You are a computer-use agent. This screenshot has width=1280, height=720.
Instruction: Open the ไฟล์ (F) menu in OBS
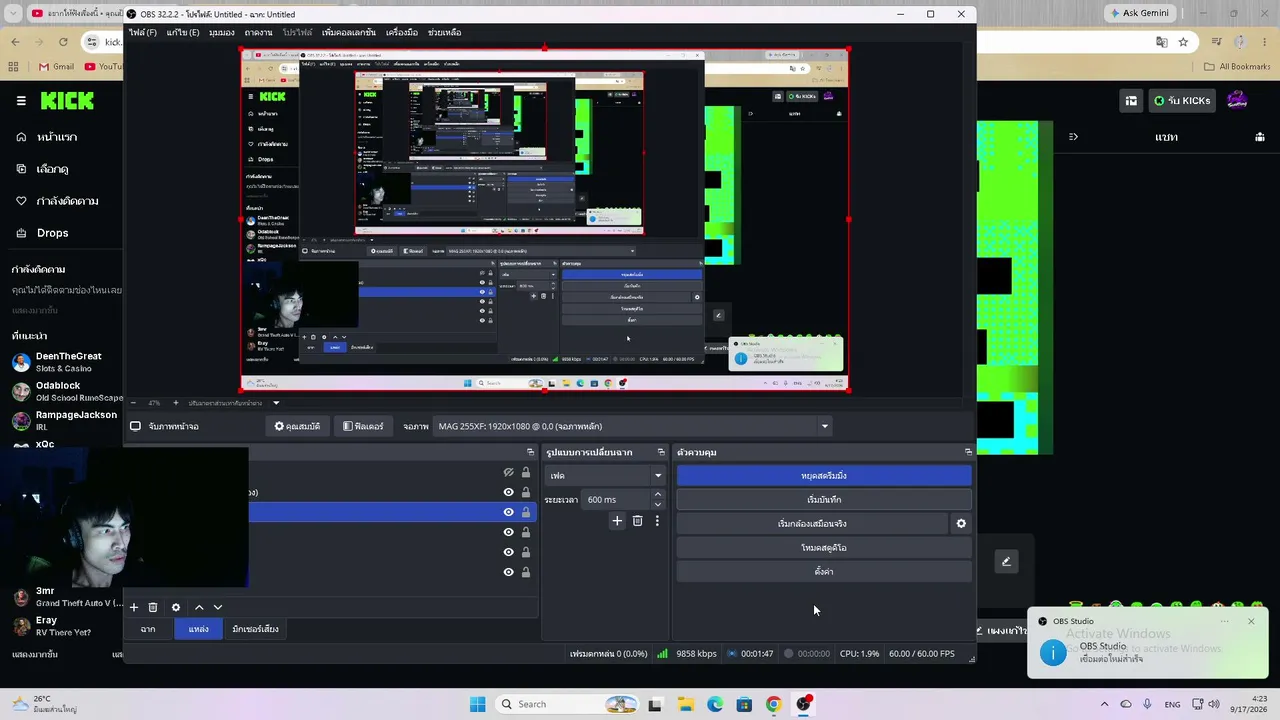[x=142, y=32]
